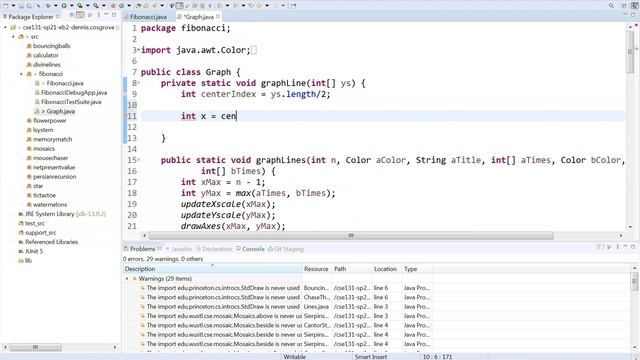Image resolution: width=640 pixels, height=360 pixels.
Task: Sort Problems by Path column header
Action: pos(351,269)
